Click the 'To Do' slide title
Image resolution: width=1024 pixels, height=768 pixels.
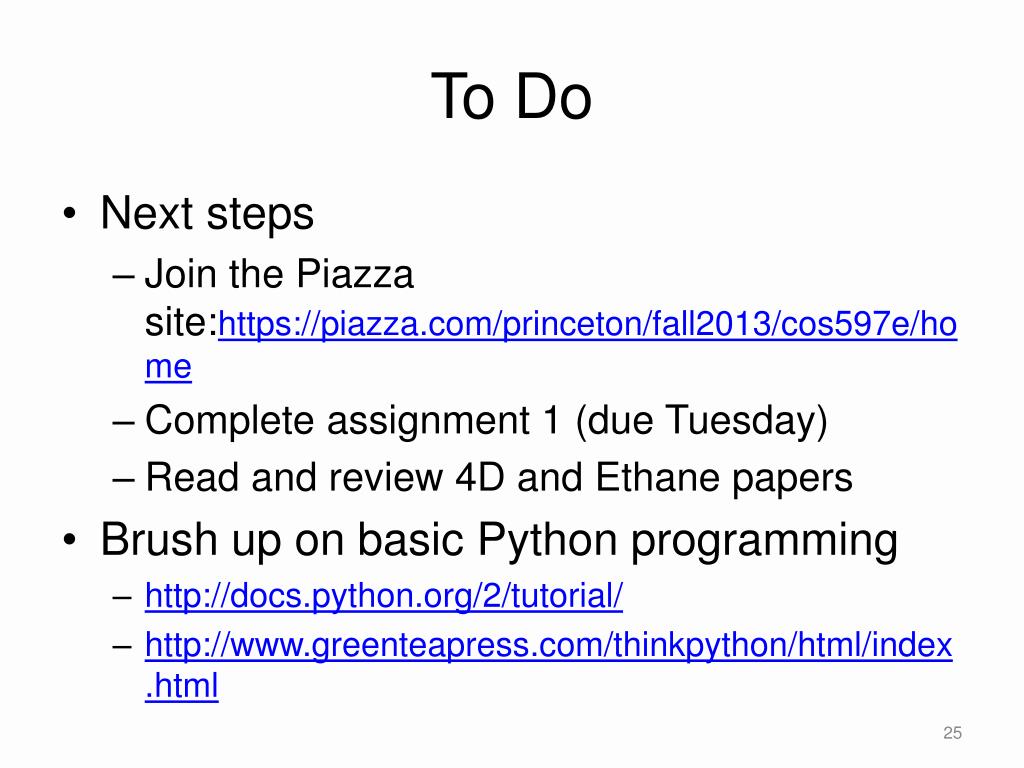pos(511,97)
